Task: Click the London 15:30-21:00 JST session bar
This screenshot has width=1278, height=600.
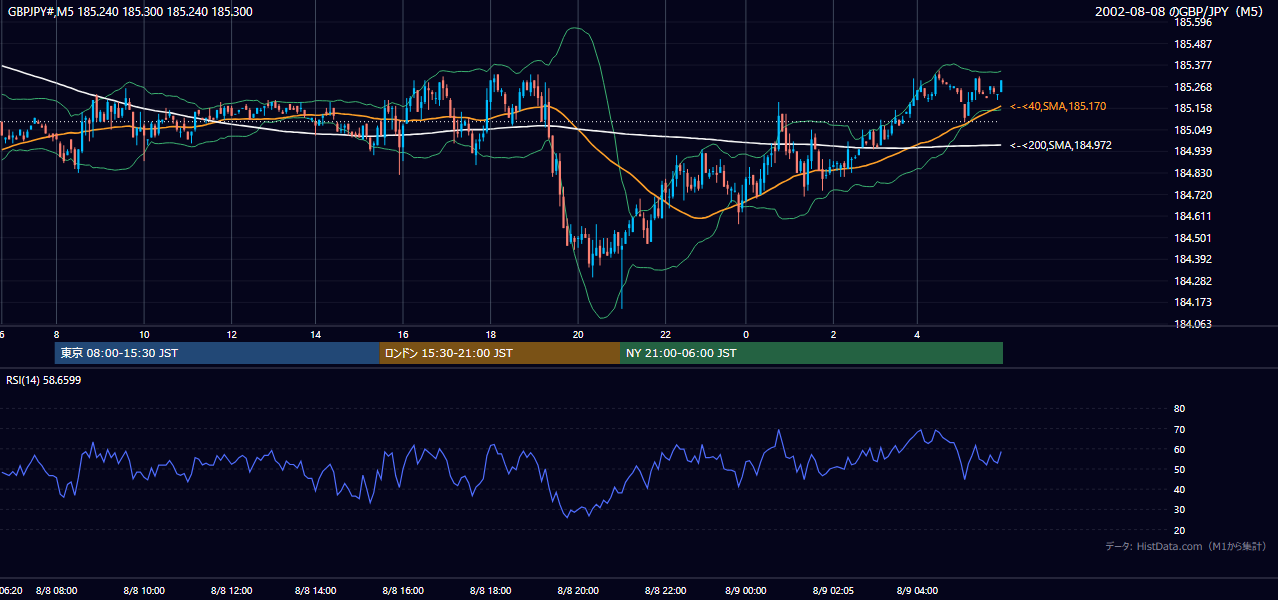Action: point(499,353)
